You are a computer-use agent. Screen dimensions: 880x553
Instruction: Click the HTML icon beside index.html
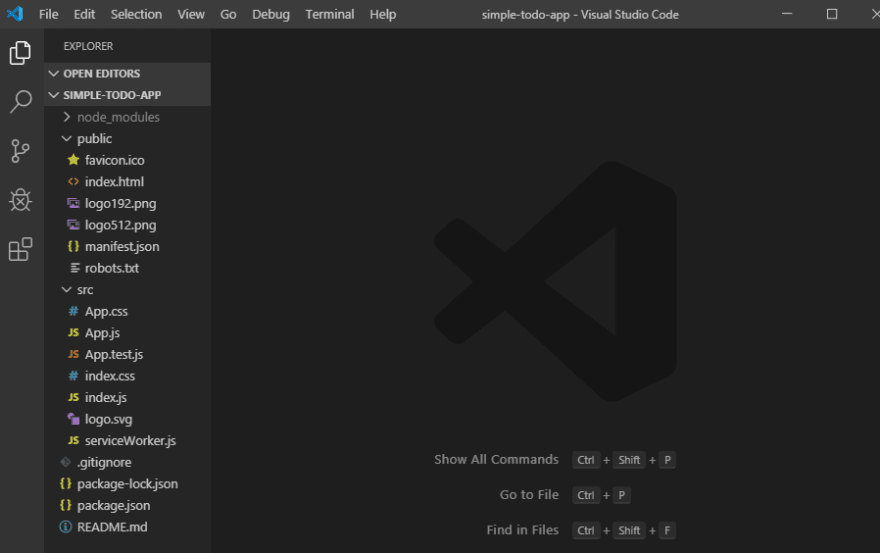coord(73,181)
